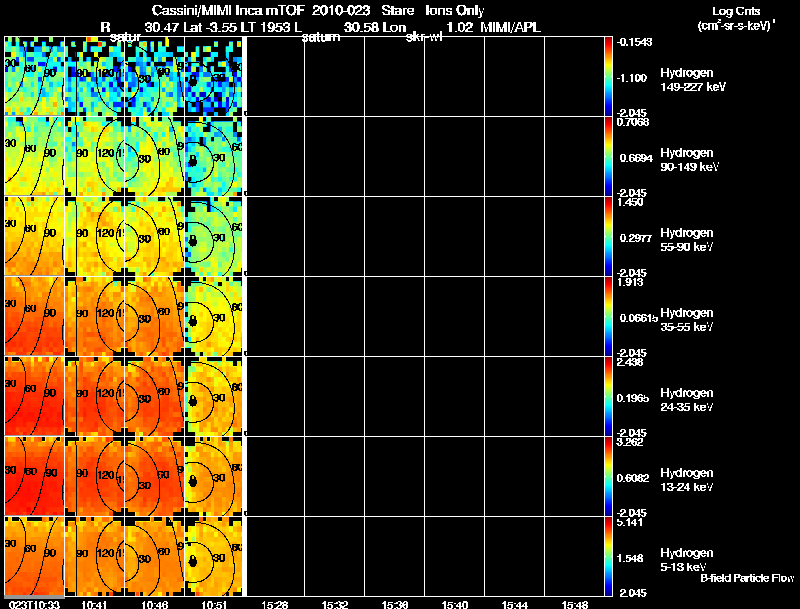800x609 pixels.
Task: Click the Hydrogen 5-13 keV channel label
Action: point(686,560)
